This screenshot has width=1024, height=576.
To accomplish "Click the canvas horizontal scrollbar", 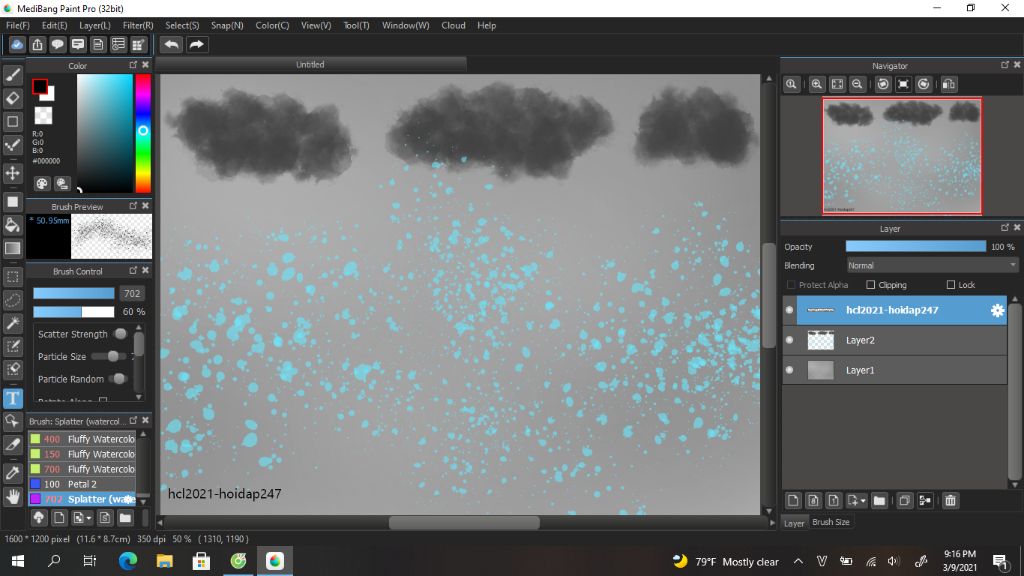I will pyautogui.click(x=464, y=523).
